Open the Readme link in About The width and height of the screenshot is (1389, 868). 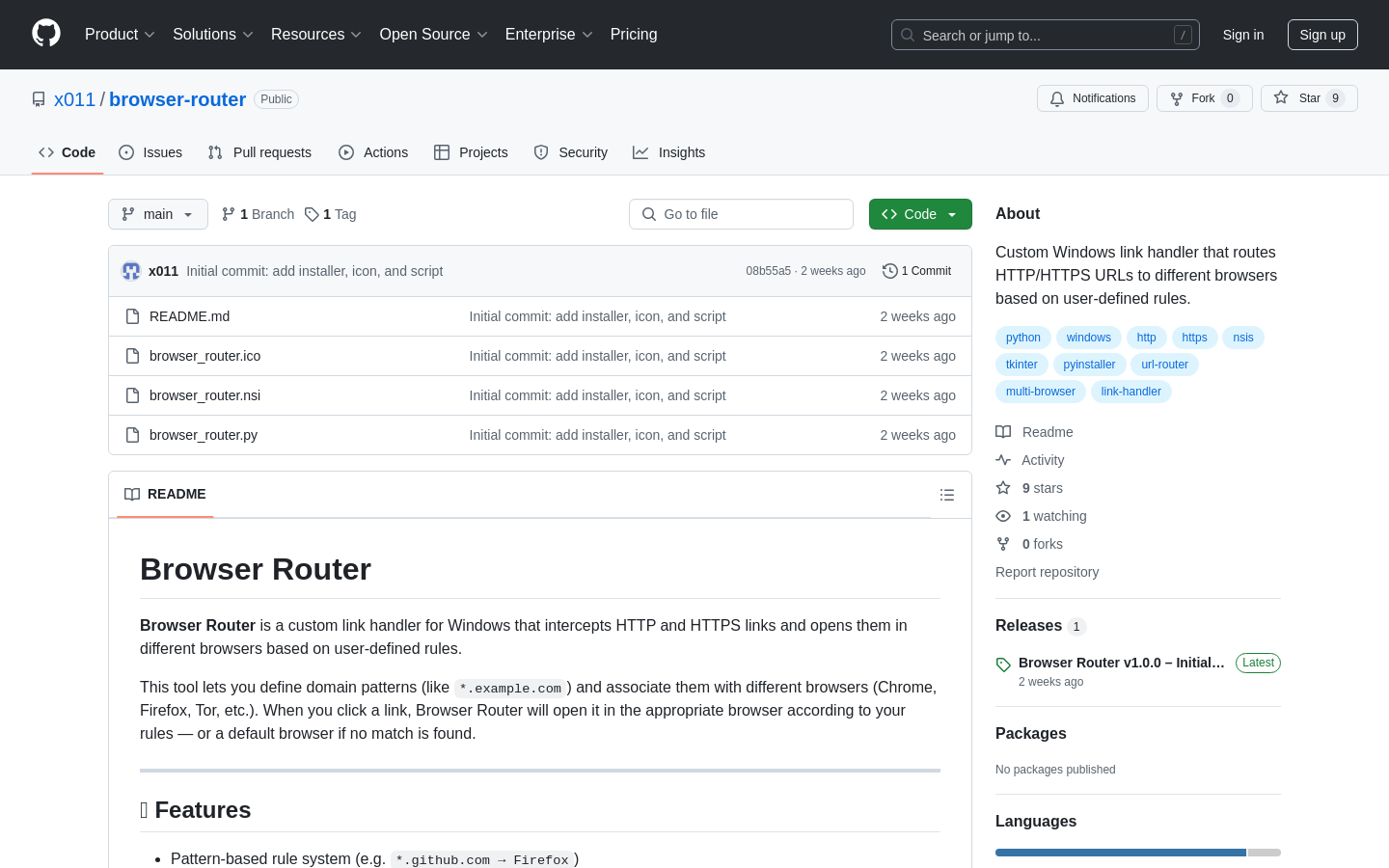(x=1034, y=432)
